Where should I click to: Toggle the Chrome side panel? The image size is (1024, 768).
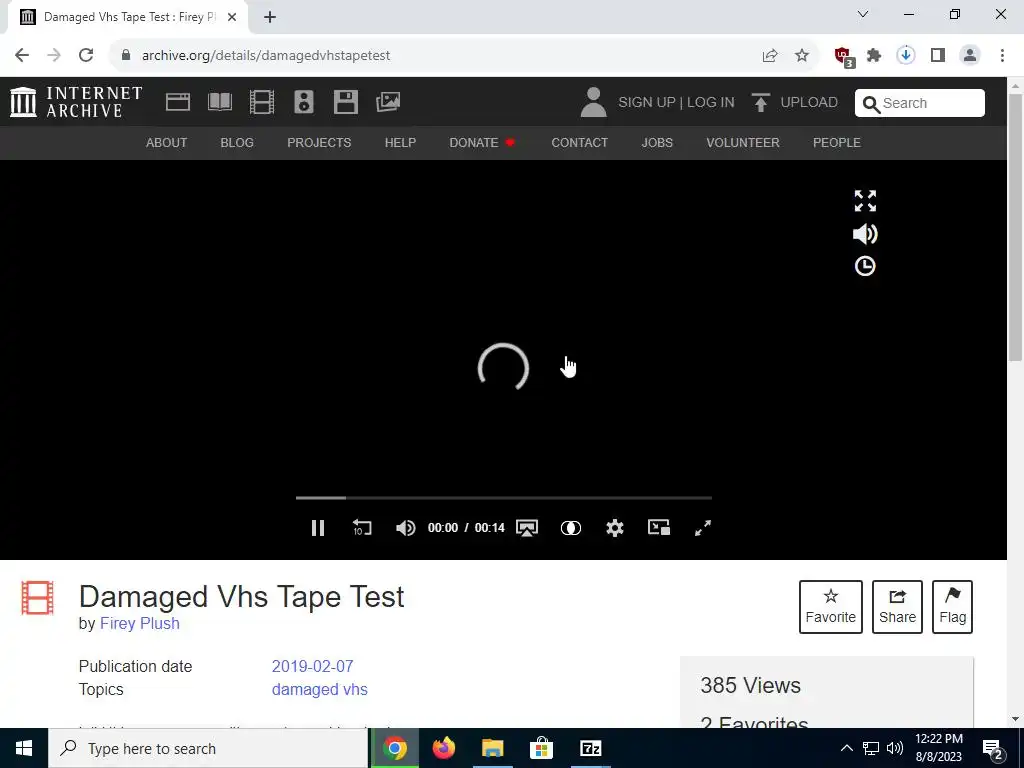[938, 56]
